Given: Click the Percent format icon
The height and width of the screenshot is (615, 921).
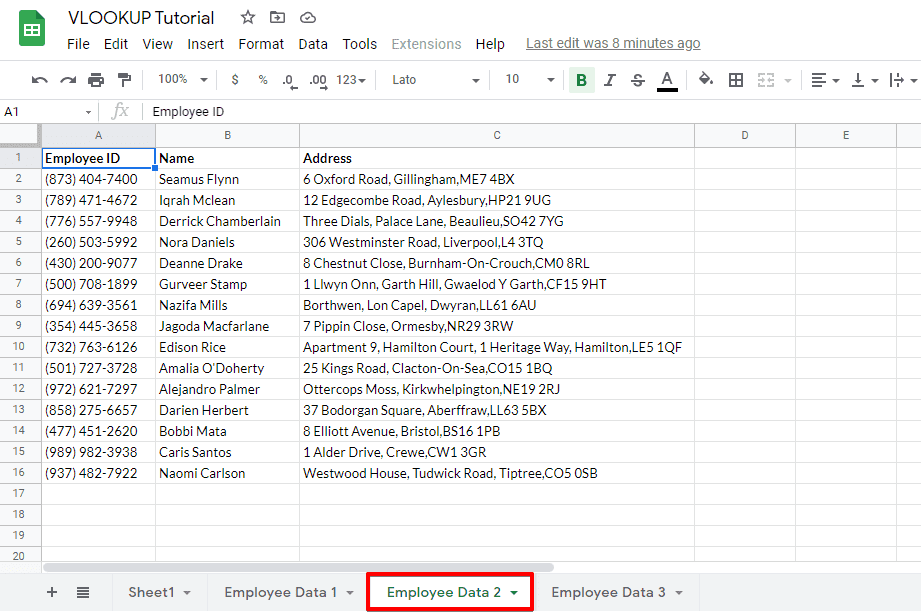Looking at the screenshot, I should coord(262,78).
